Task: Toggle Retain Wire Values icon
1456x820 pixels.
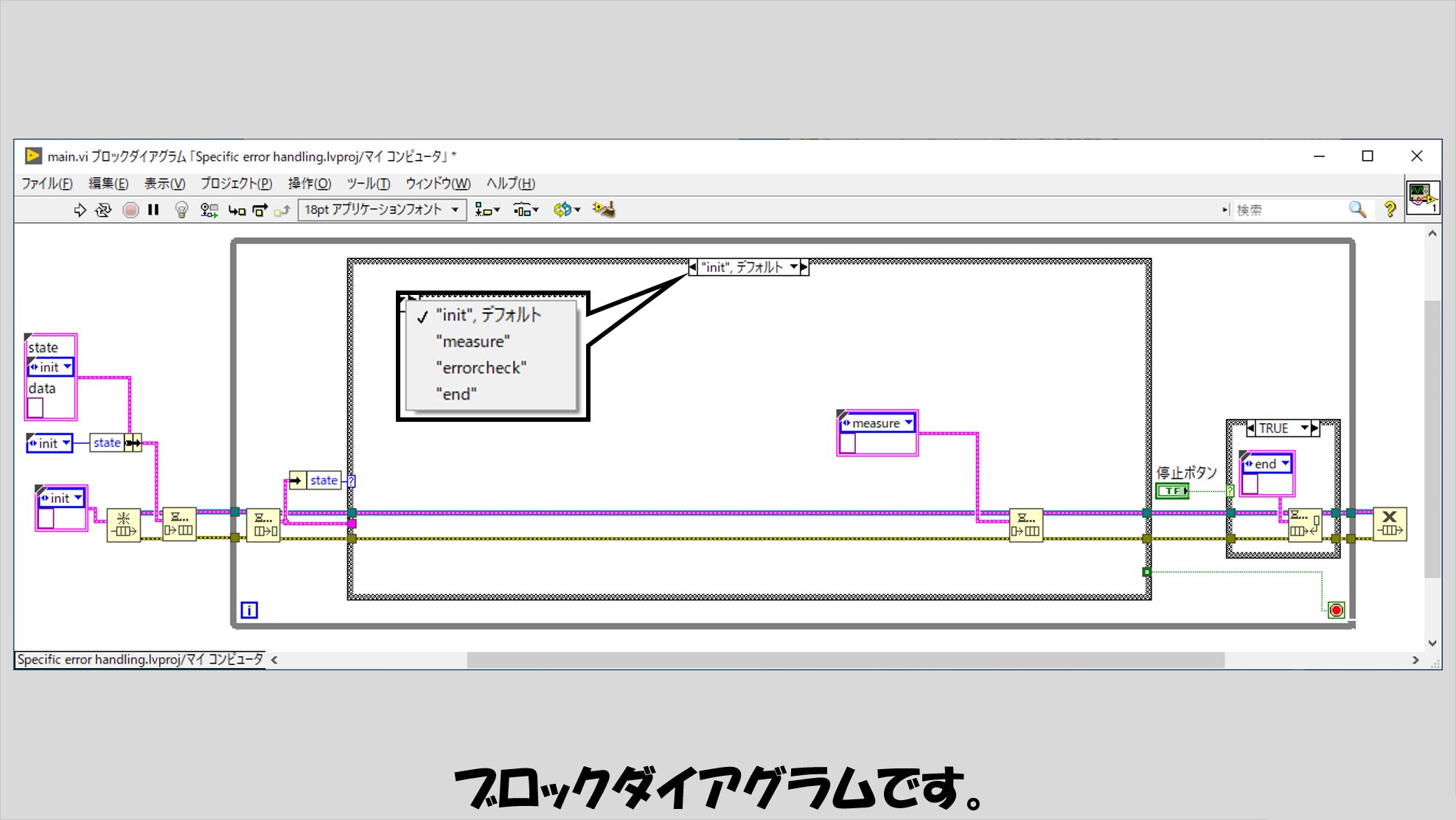Action: [209, 210]
